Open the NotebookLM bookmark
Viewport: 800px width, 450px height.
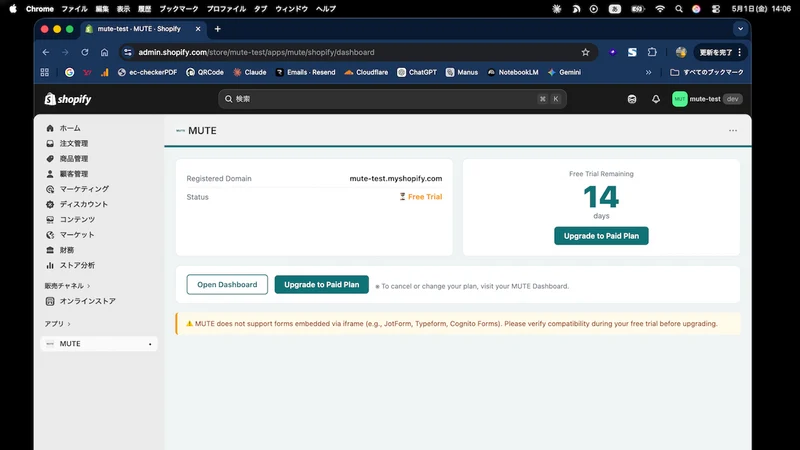512,72
